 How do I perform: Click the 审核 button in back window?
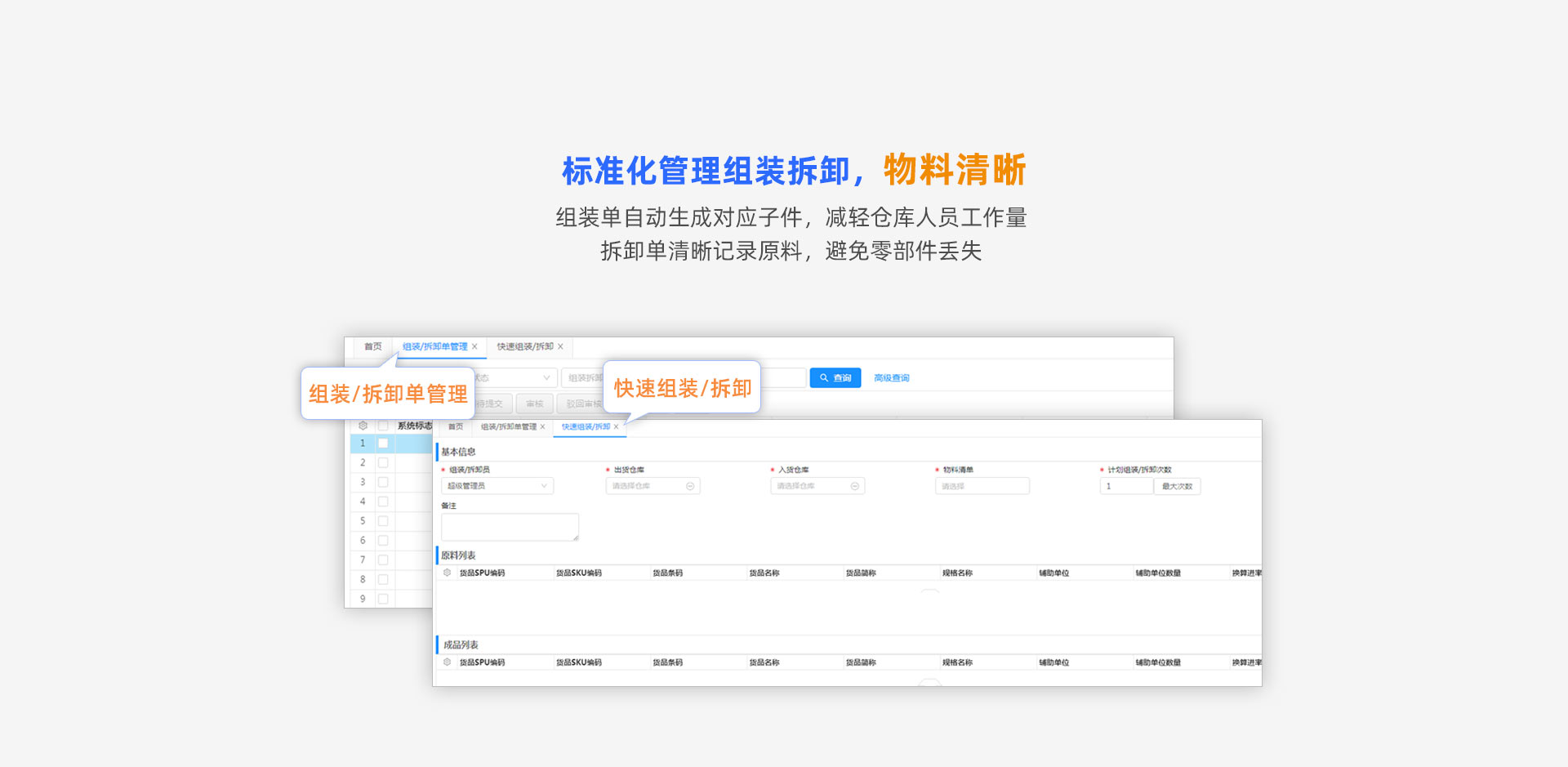click(534, 404)
